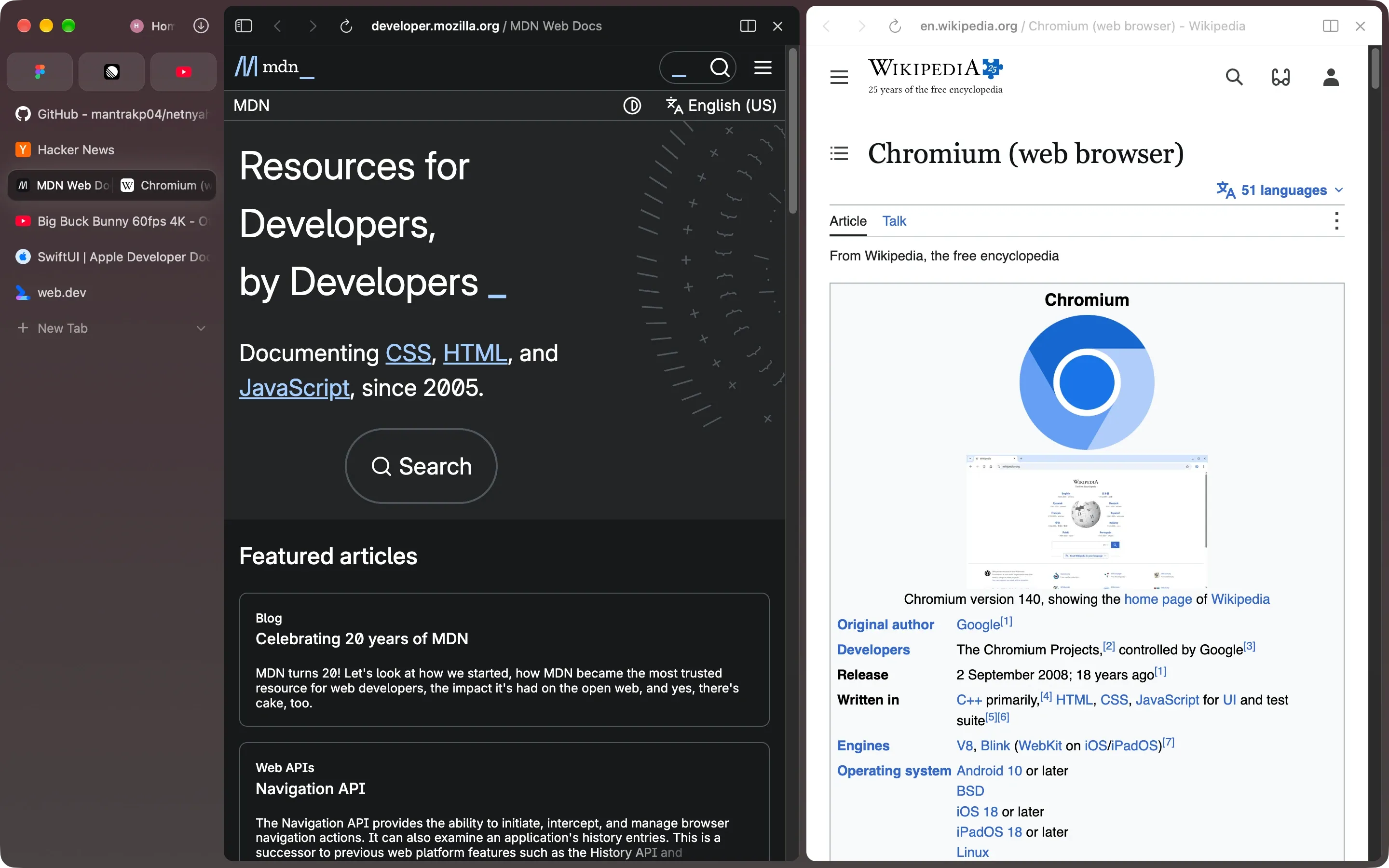Click the MDN breadcrumb label
Viewport: 1389px width, 868px height.
(251, 106)
